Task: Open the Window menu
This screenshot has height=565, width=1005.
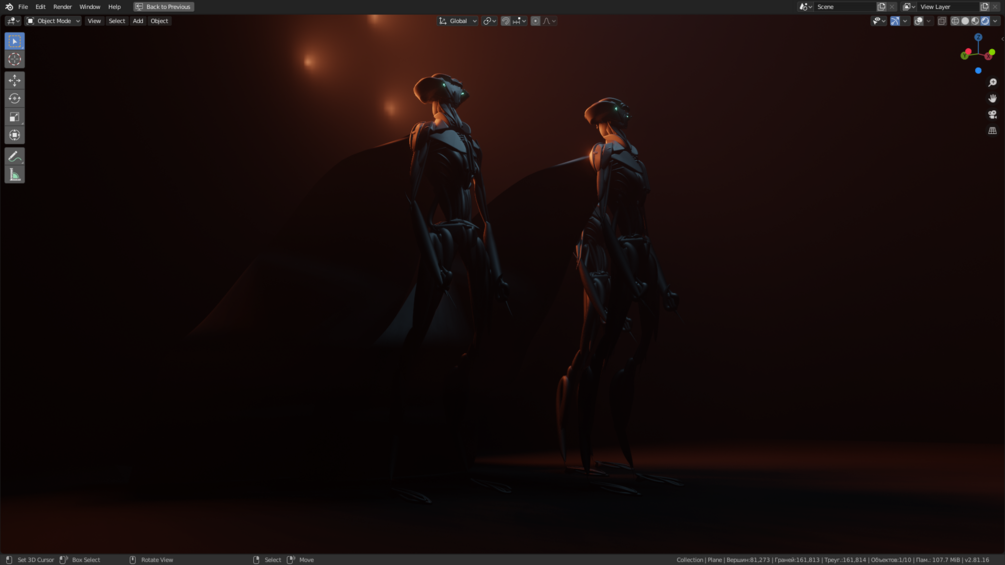Action: click(x=90, y=6)
